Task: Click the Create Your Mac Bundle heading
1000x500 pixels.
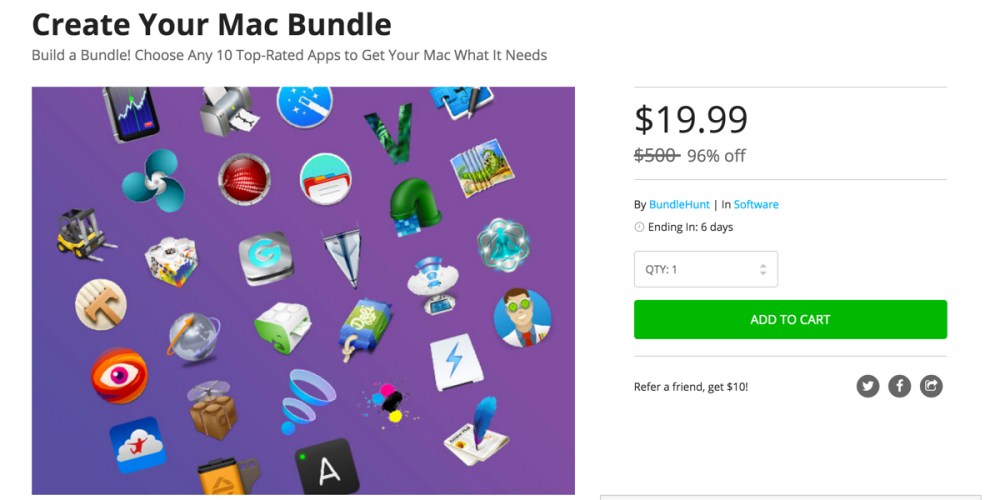Action: point(212,23)
